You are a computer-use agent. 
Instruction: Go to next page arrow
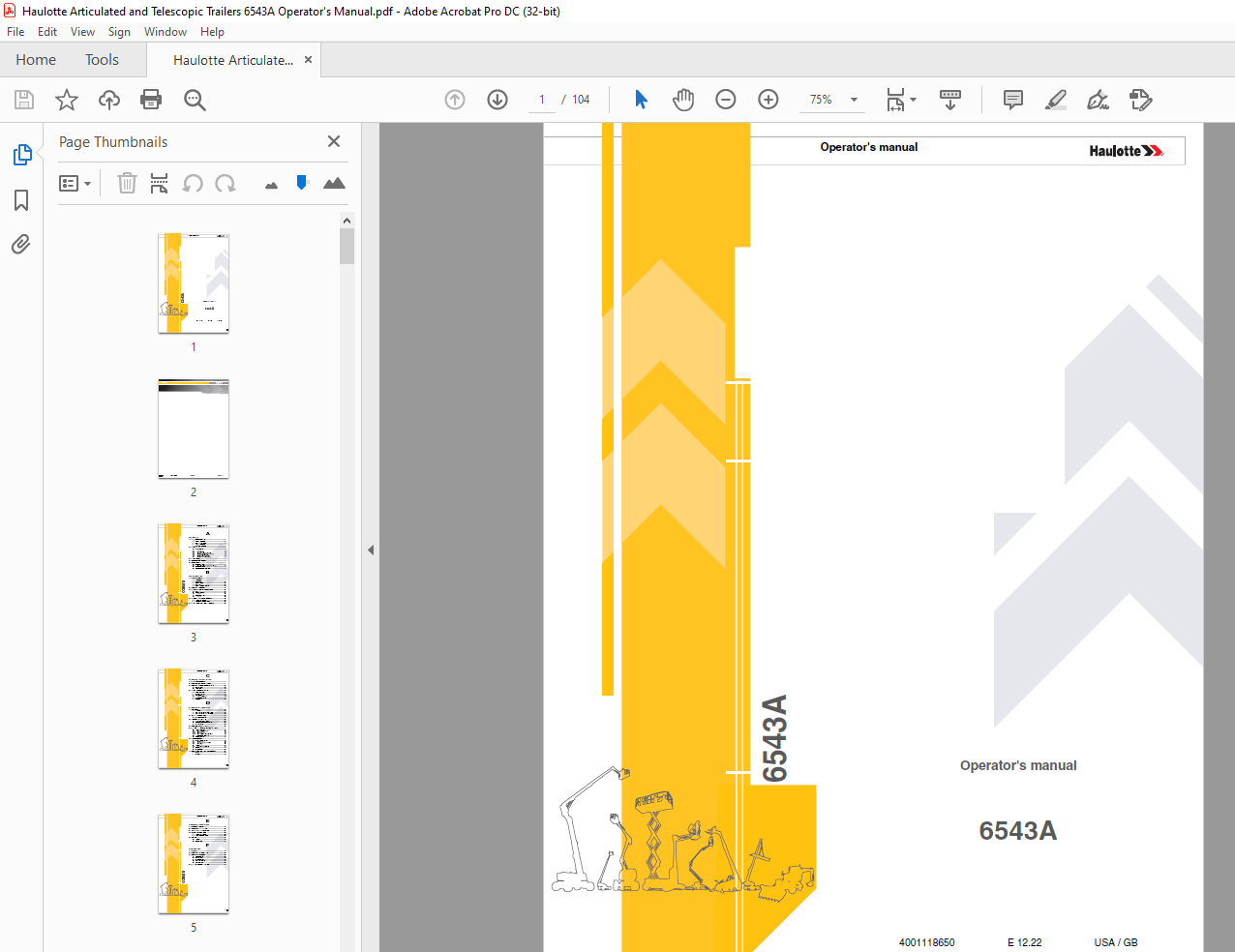[497, 100]
